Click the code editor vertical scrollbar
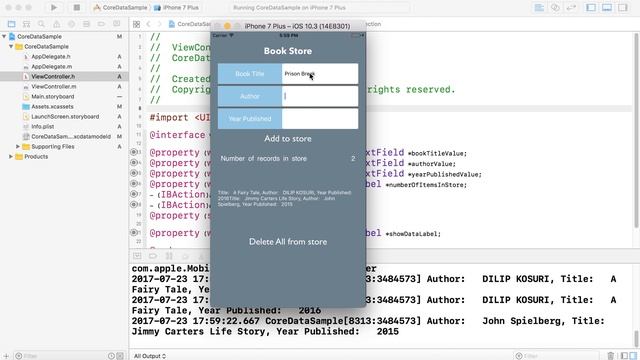This screenshot has width=640, height=360. [x=636, y=130]
